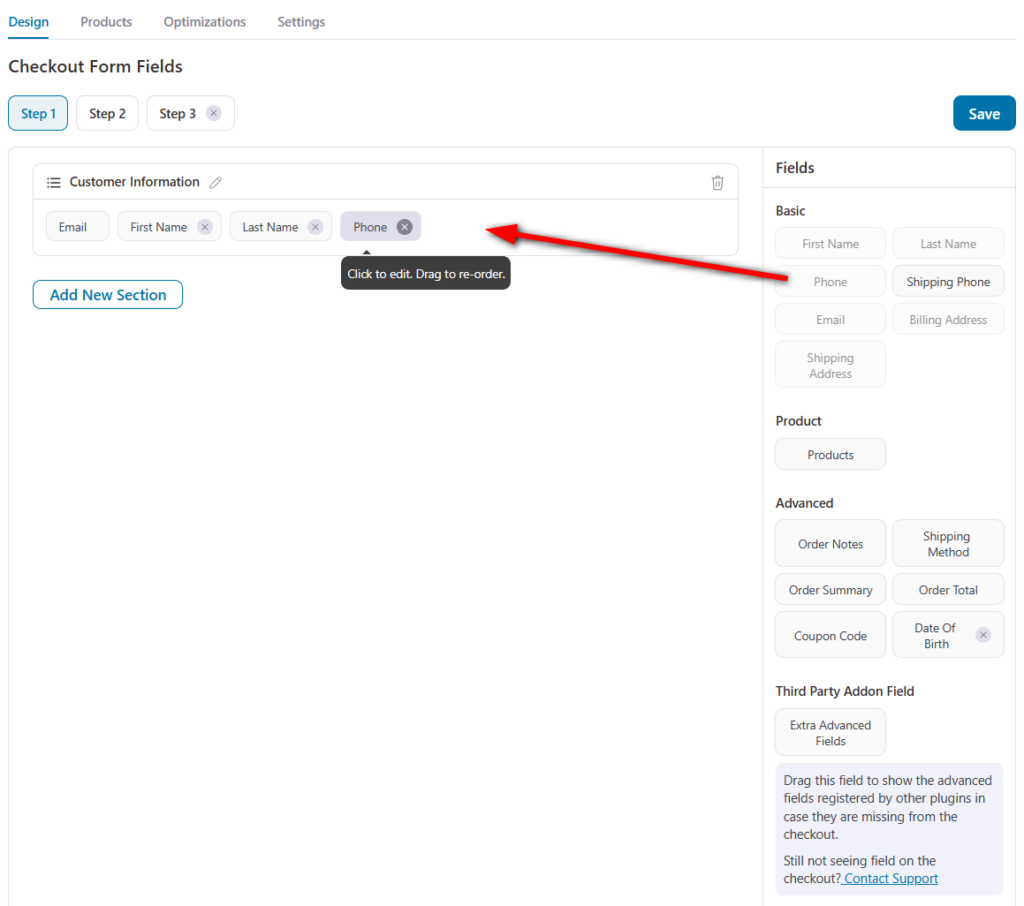Click the pencil icon to edit Customer Information title

[216, 182]
